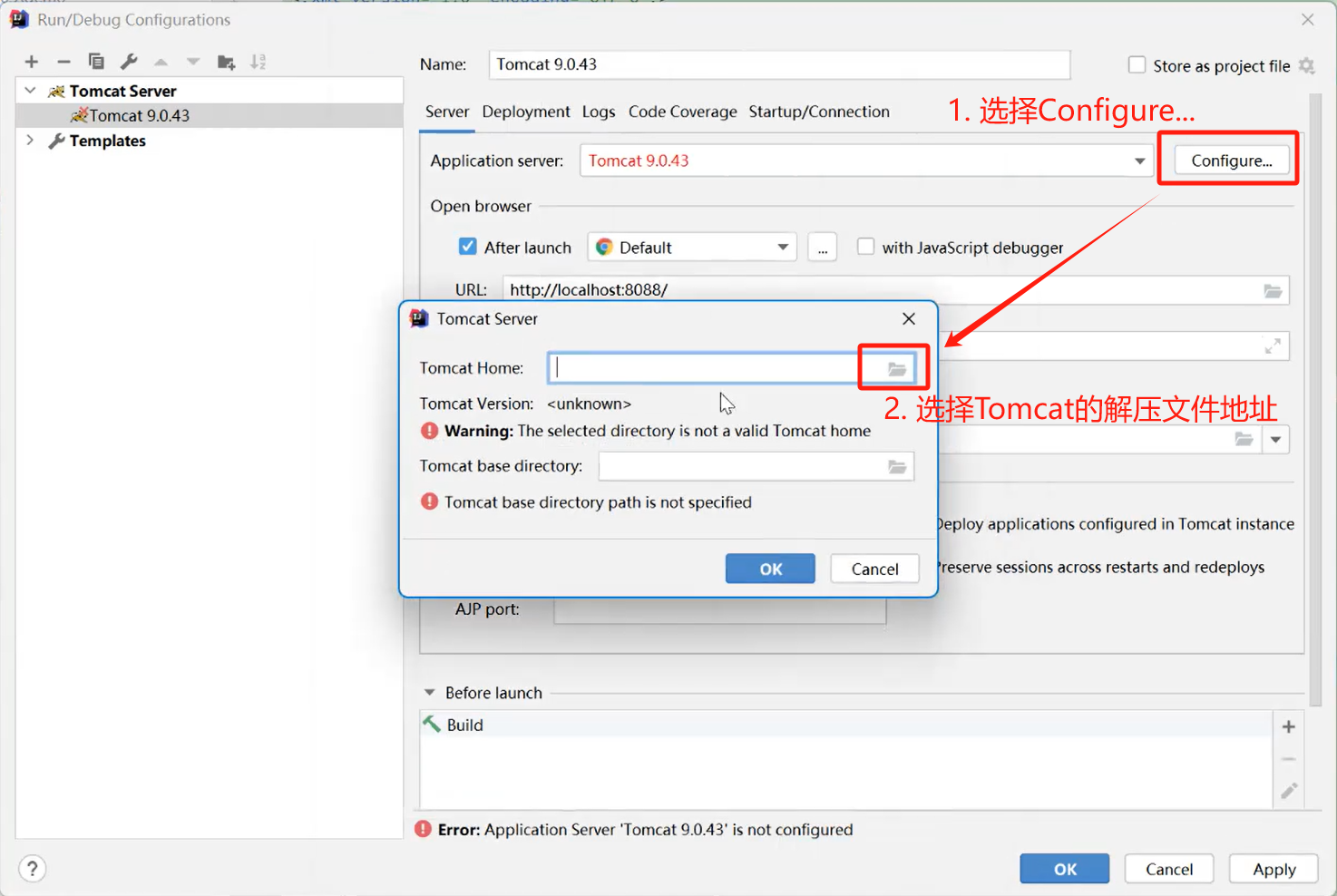Viewport: 1337px width, 896px height.
Task: Check Store as project file
Action: [1137, 64]
